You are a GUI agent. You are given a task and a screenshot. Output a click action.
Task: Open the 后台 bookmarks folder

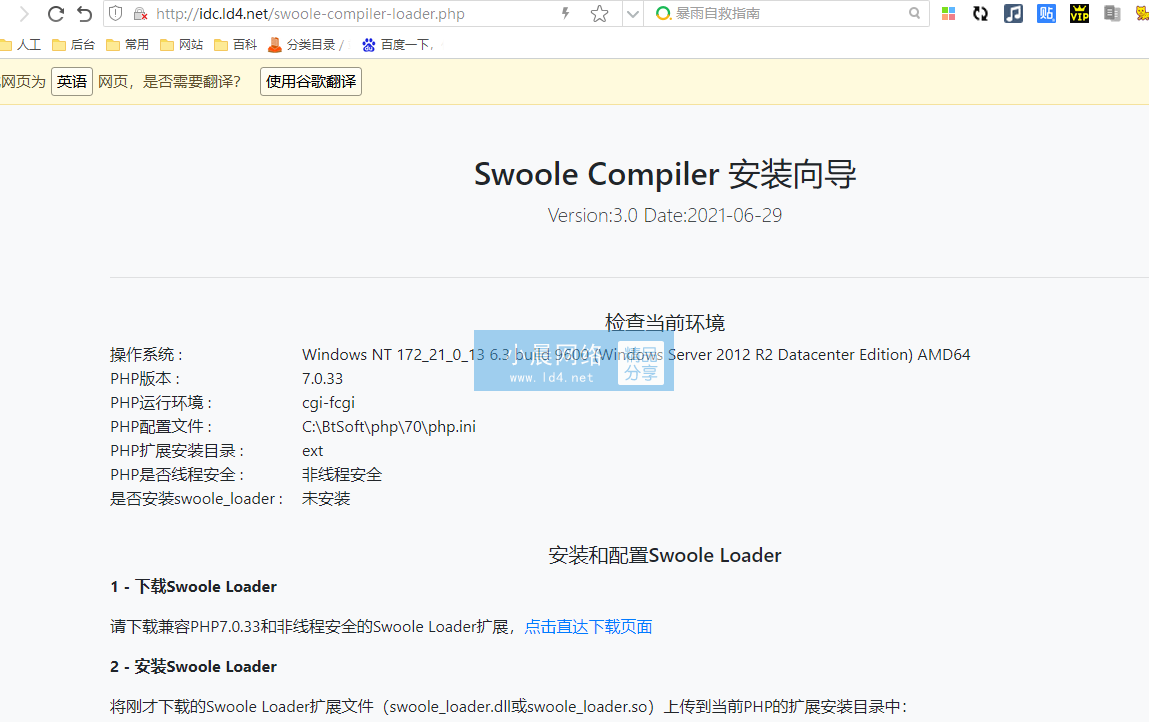click(x=74, y=45)
